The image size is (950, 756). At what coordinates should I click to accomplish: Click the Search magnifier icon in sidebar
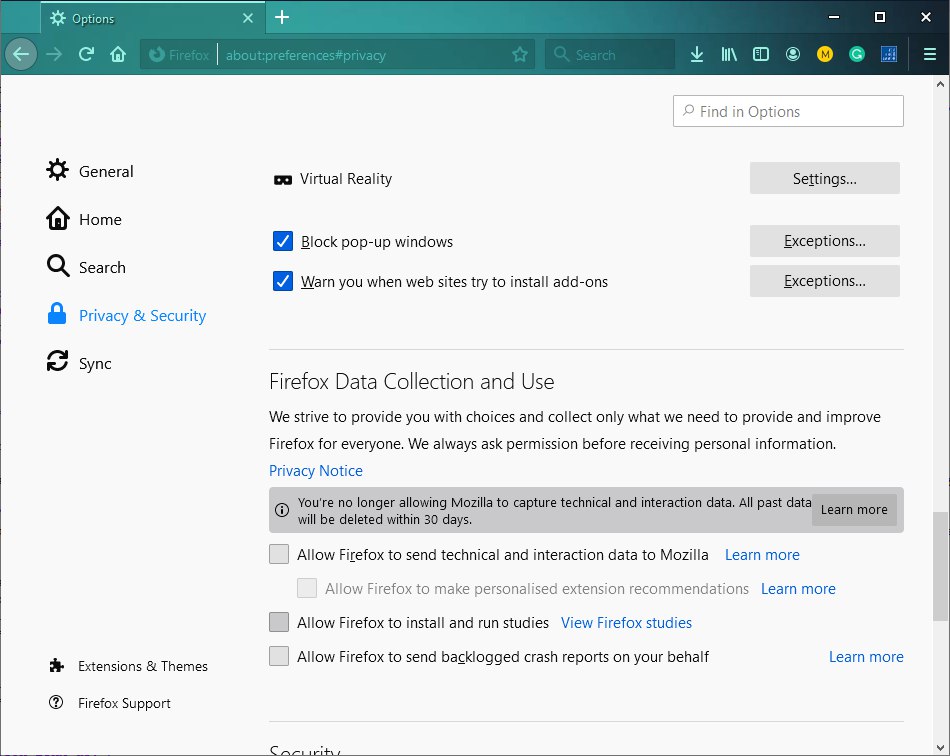click(58, 265)
